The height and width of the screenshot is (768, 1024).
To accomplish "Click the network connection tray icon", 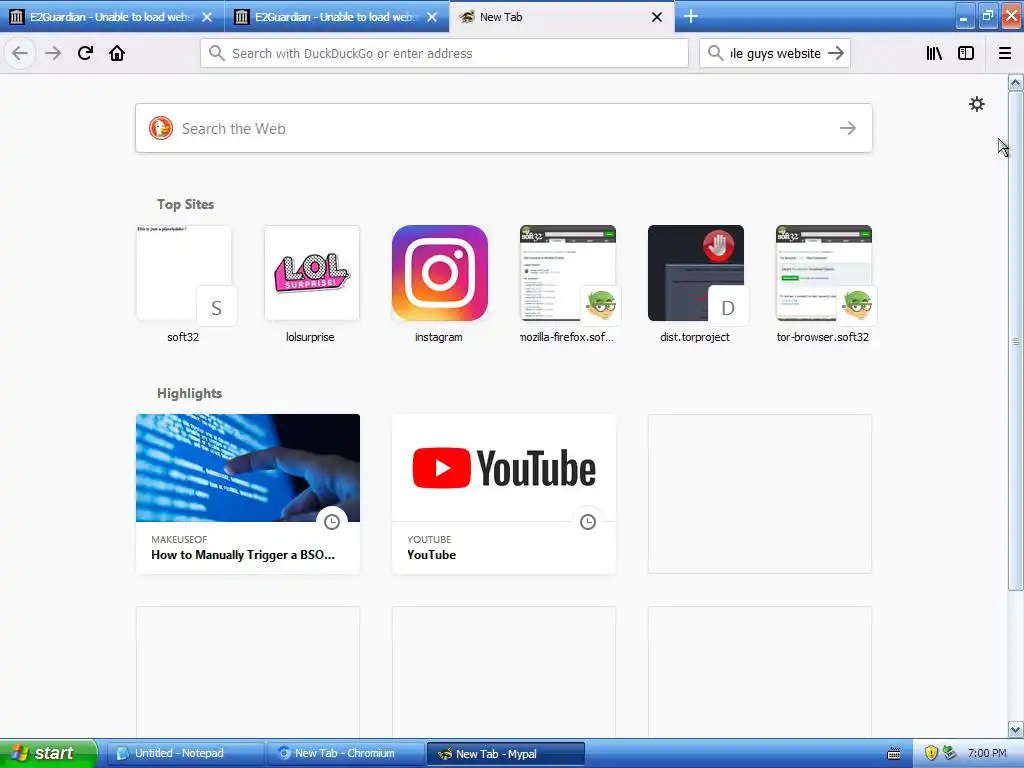I will coord(949,753).
